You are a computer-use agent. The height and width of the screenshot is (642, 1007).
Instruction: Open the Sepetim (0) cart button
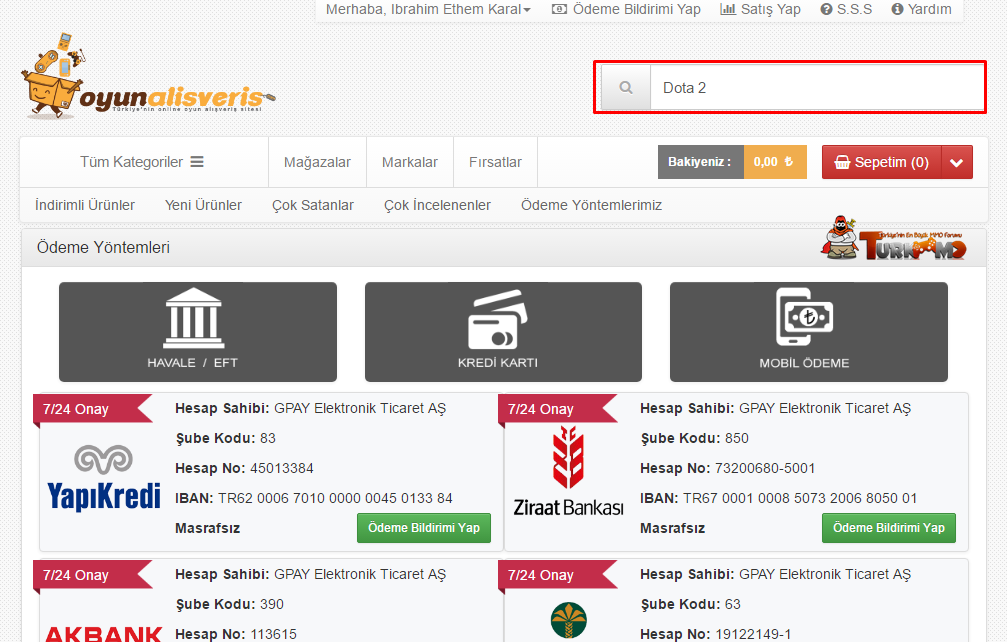(882, 162)
